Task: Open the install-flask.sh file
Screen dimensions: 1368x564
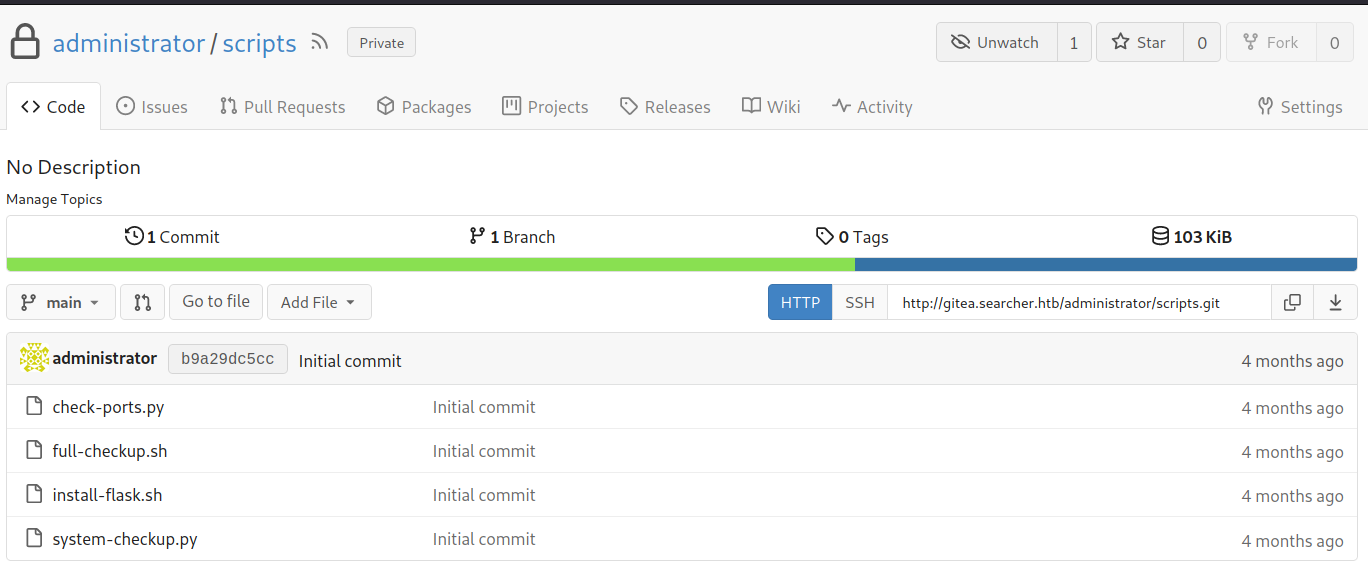Action: click(107, 495)
